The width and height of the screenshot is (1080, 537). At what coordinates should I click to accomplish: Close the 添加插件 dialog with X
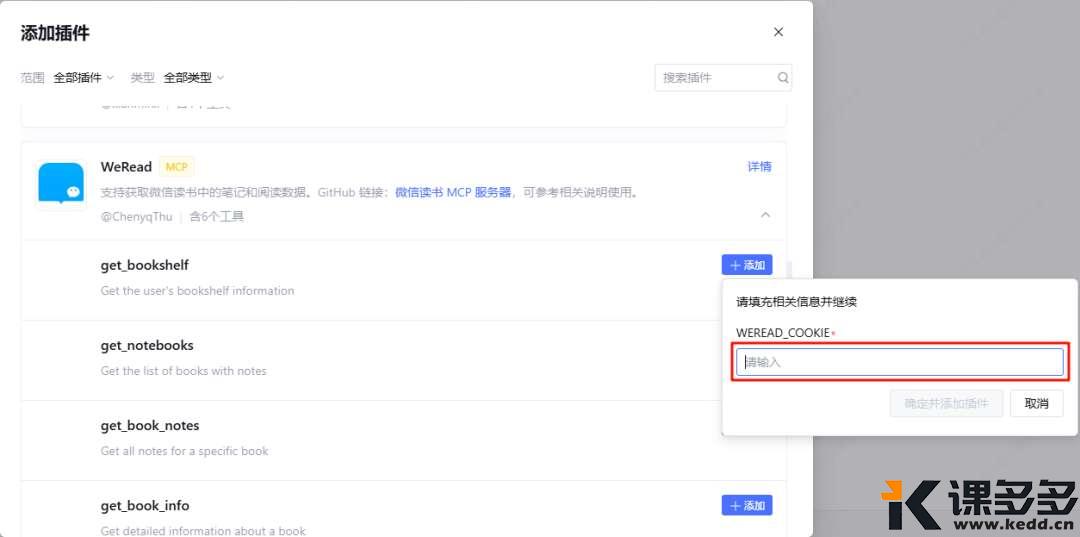coord(778,32)
